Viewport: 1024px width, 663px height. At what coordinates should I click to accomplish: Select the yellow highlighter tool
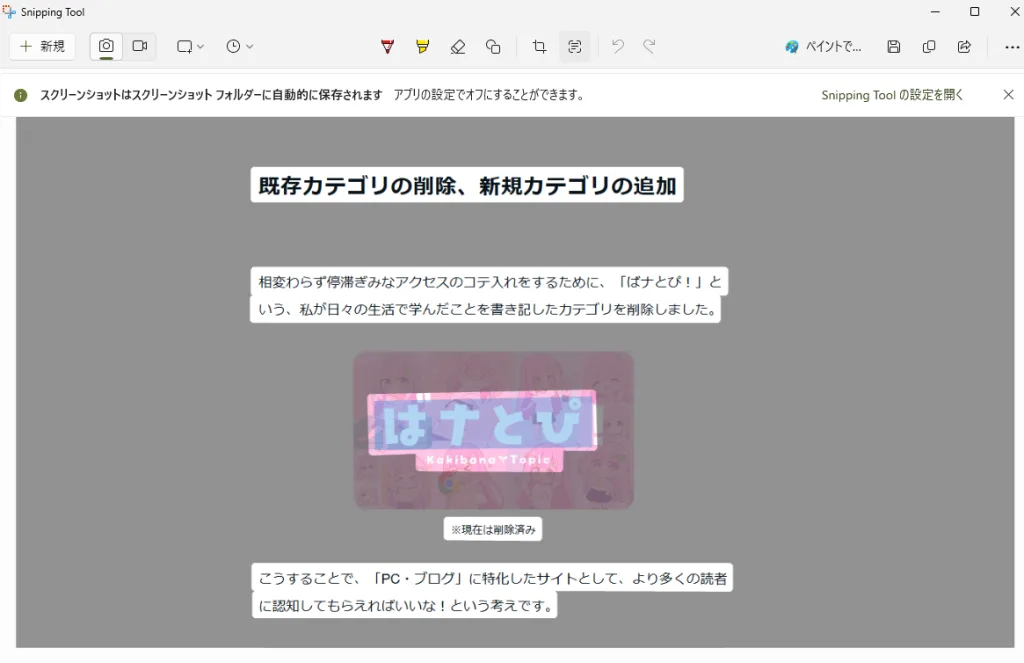(x=422, y=46)
